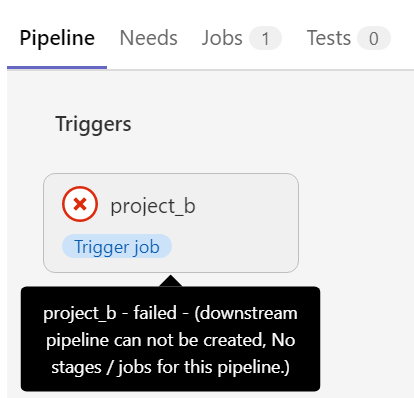Click the word 'failed' in the tooltip
This screenshot has width=414, height=398.
[155, 313]
